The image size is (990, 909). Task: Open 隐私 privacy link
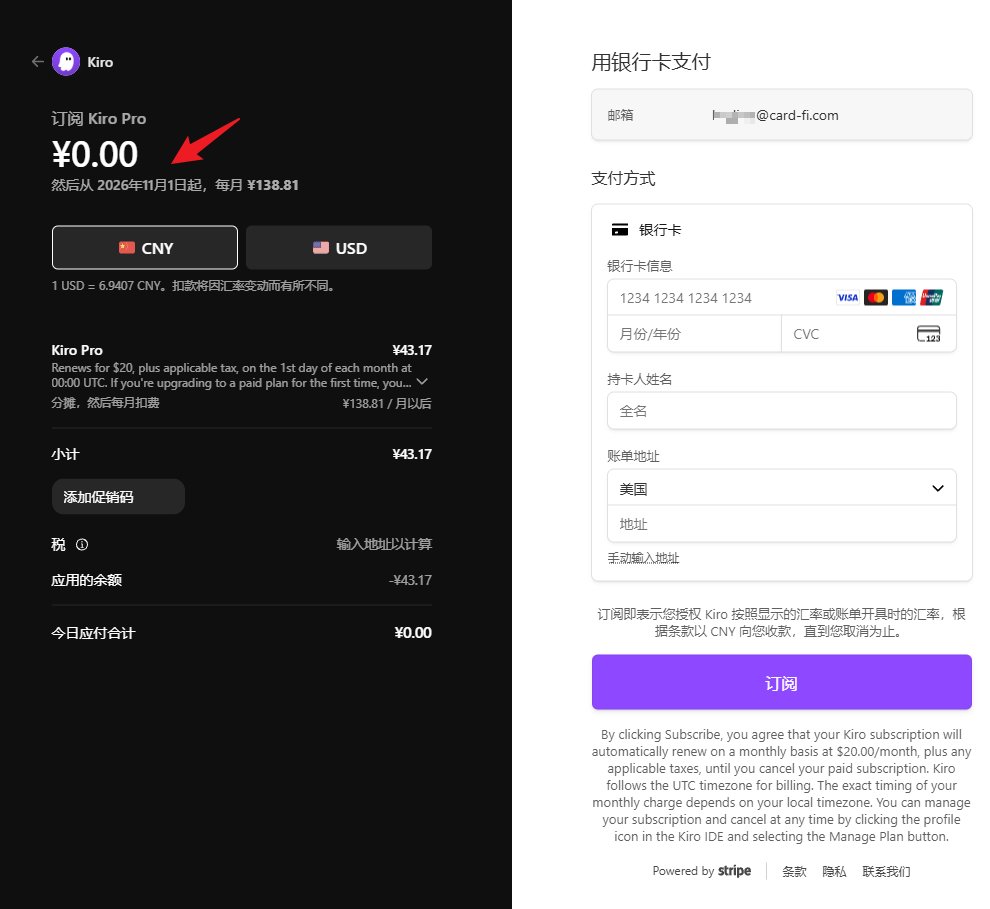click(x=834, y=872)
